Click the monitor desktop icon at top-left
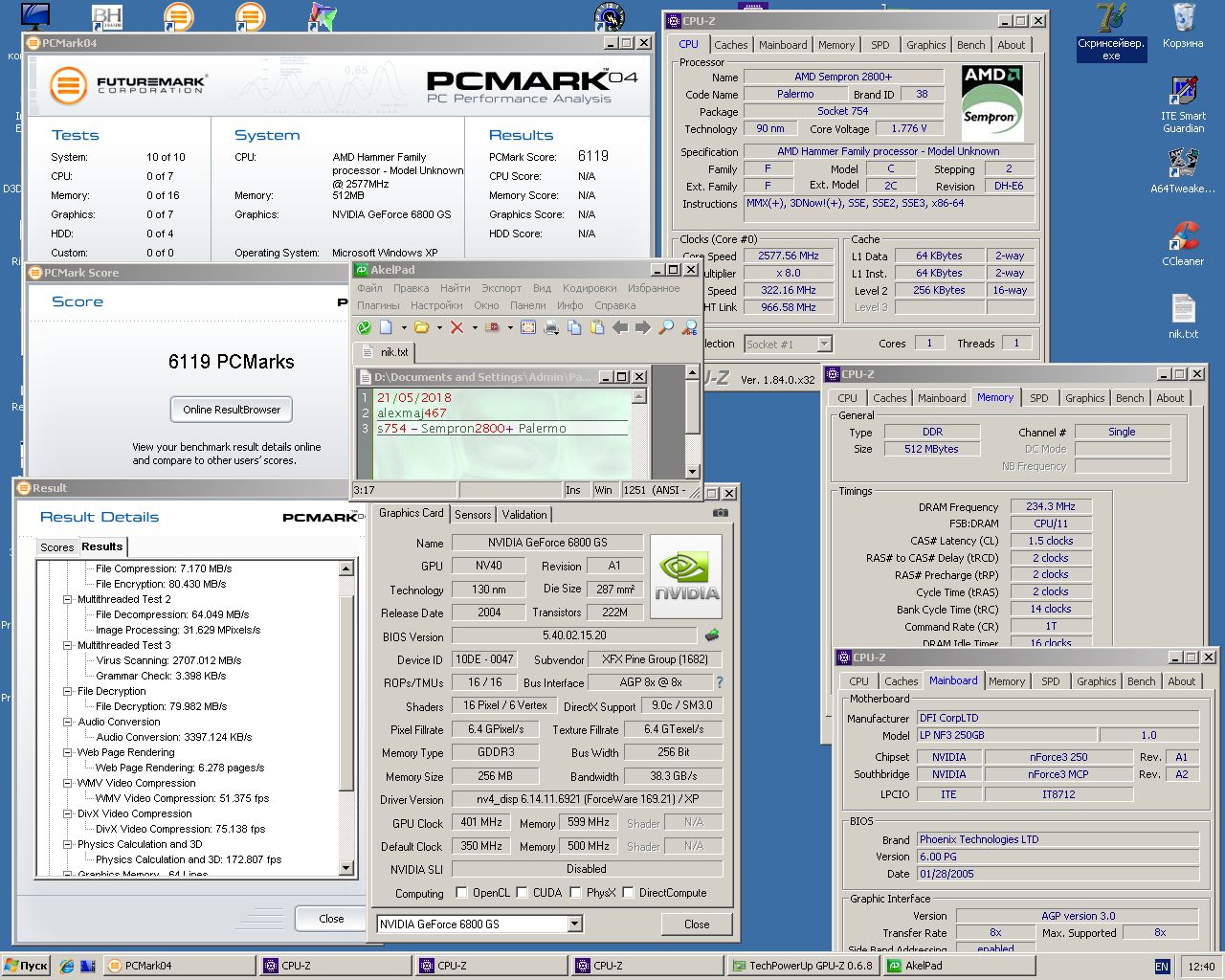Screen dimensions: 1225x980 coord(35,15)
